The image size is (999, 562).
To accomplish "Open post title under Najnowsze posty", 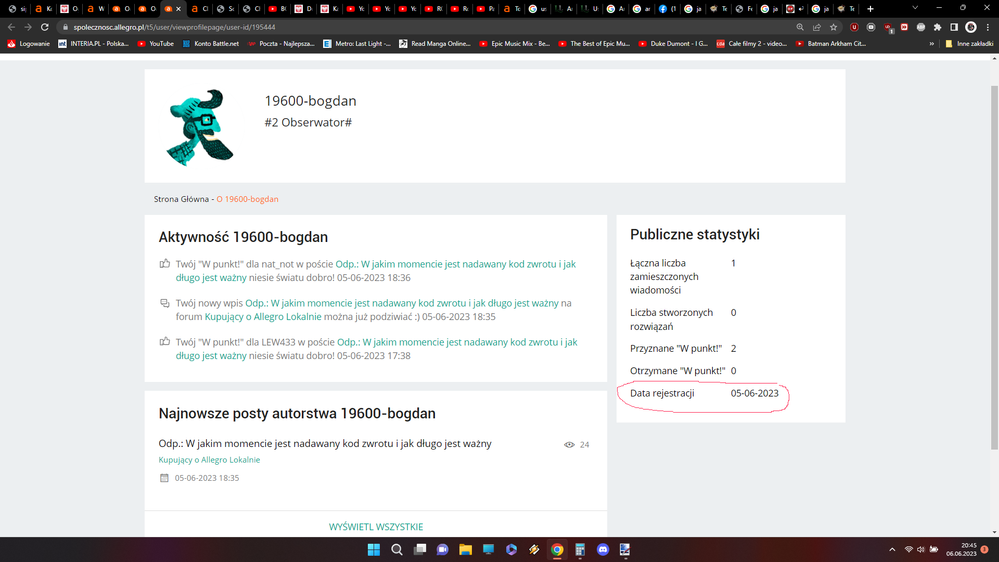I will (x=325, y=443).
